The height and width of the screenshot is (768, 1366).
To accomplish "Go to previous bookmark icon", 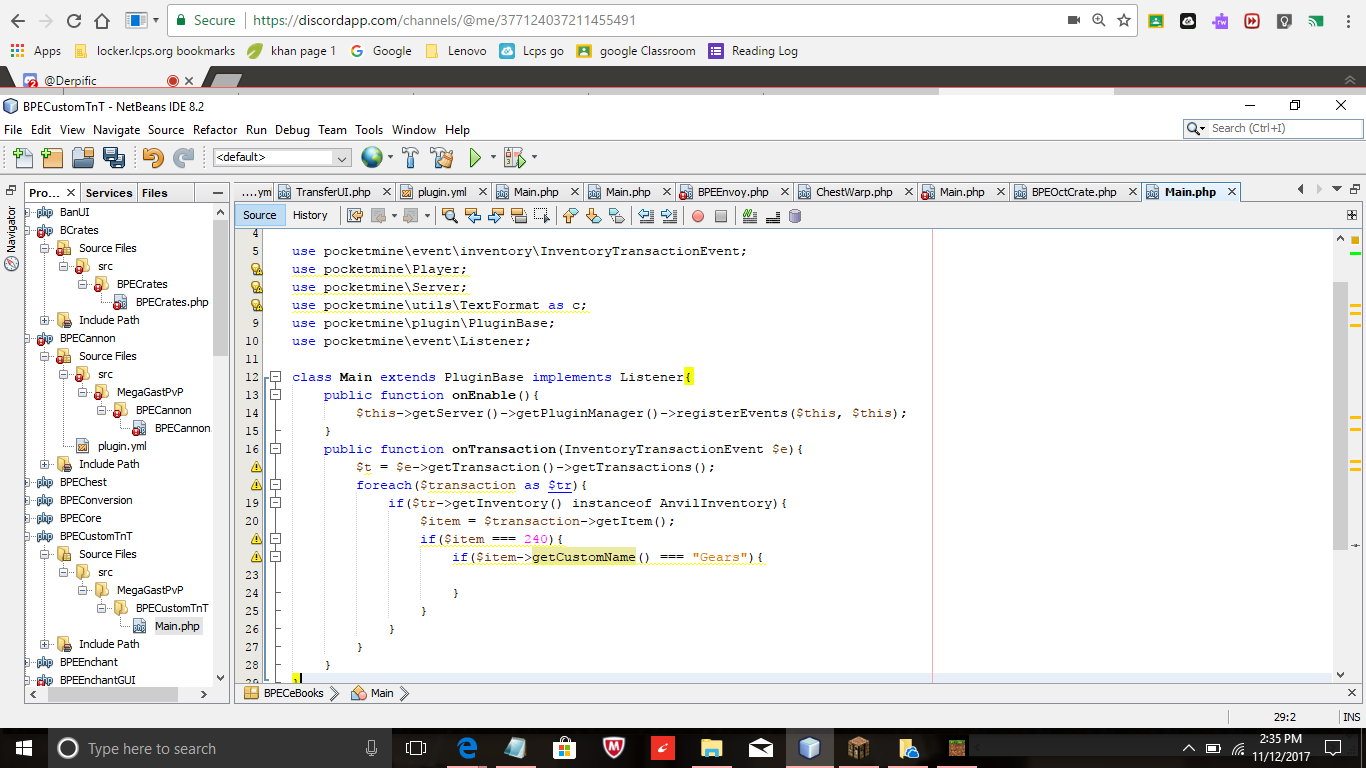I will 570,215.
